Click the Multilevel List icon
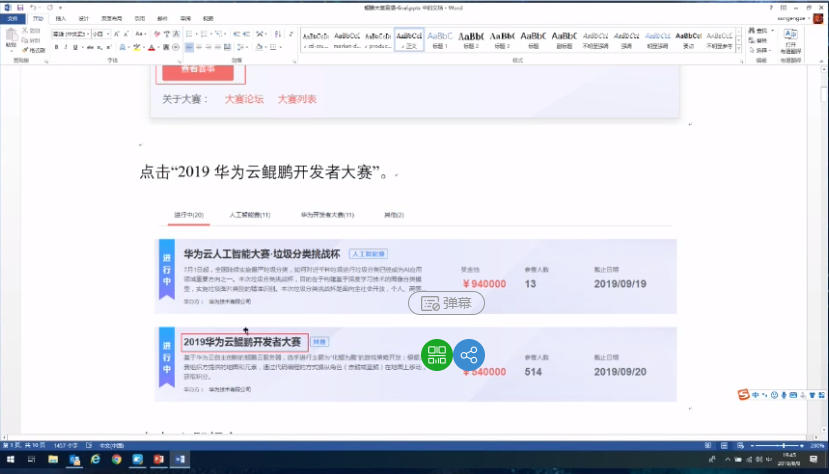 click(x=218, y=34)
